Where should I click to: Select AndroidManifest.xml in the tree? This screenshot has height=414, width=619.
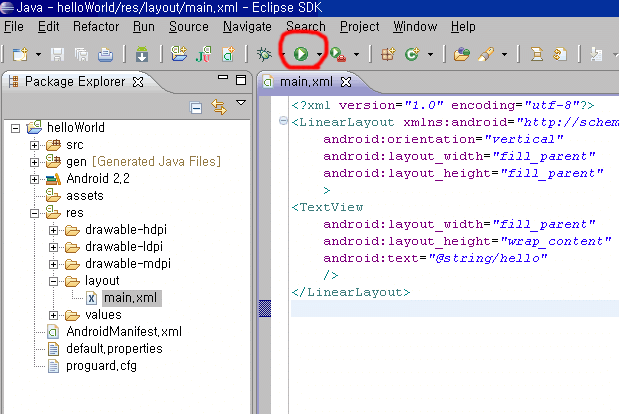(x=124, y=332)
